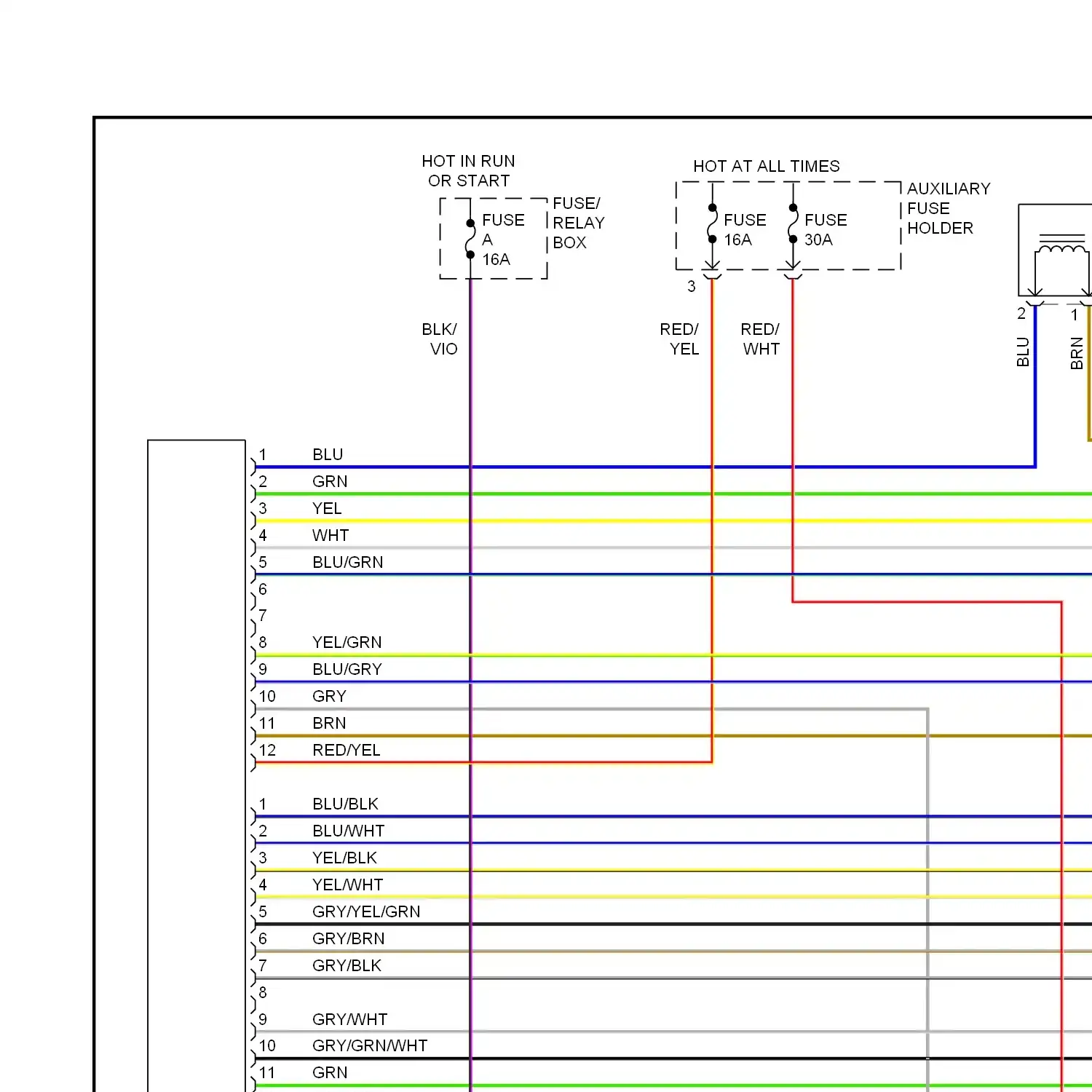1092x1092 pixels.
Task: Click the GRY/WHT wire label
Action: click(349, 1019)
